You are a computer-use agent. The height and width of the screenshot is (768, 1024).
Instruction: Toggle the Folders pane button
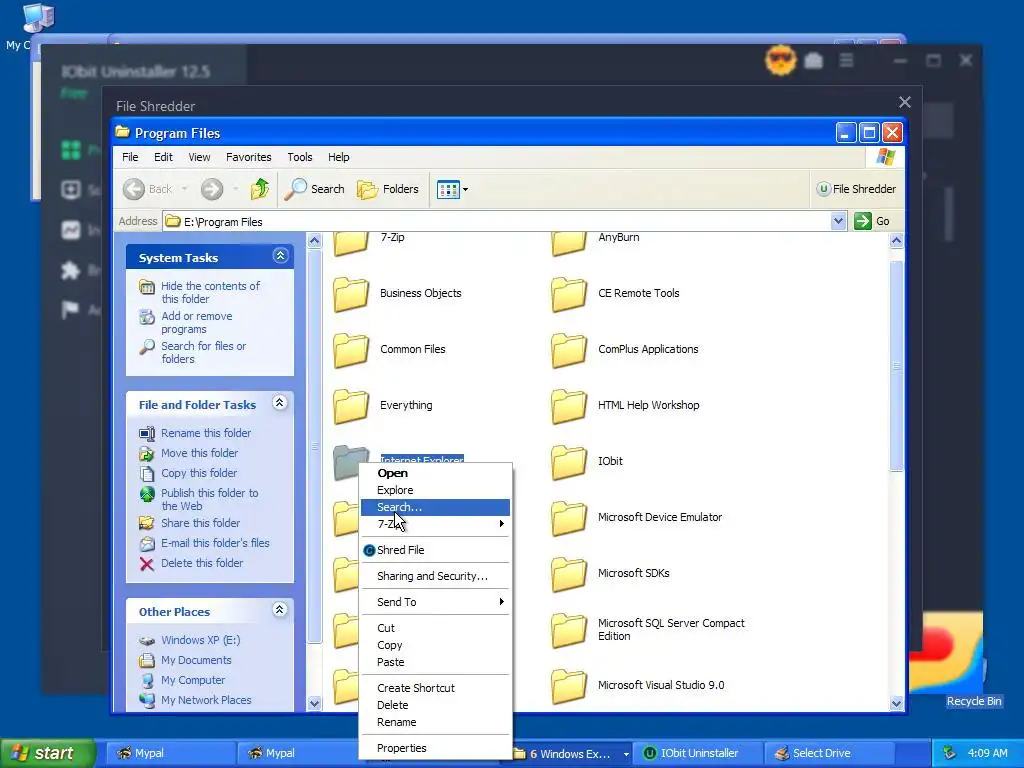click(x=388, y=189)
